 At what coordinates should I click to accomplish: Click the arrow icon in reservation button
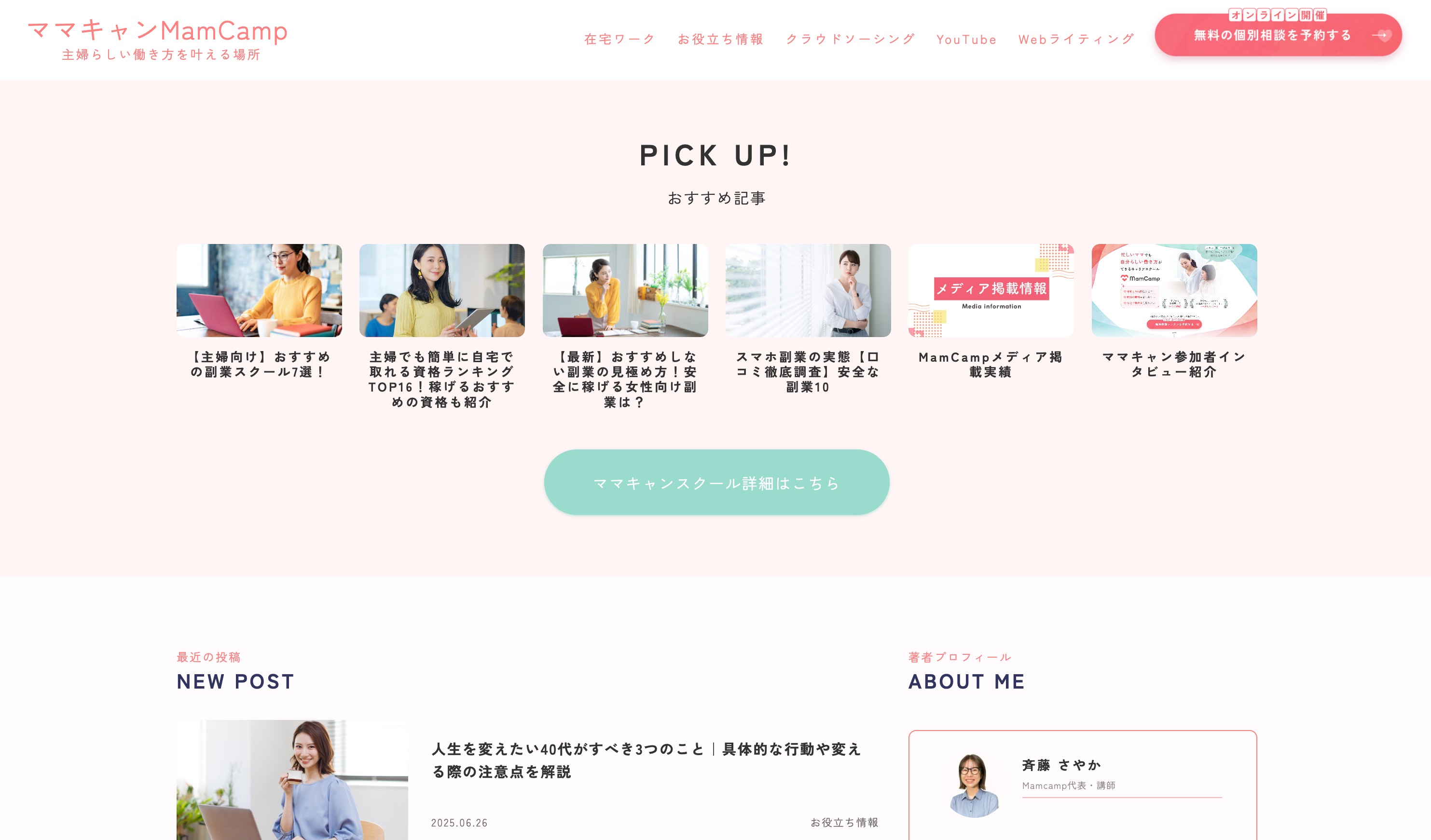[x=1381, y=35]
